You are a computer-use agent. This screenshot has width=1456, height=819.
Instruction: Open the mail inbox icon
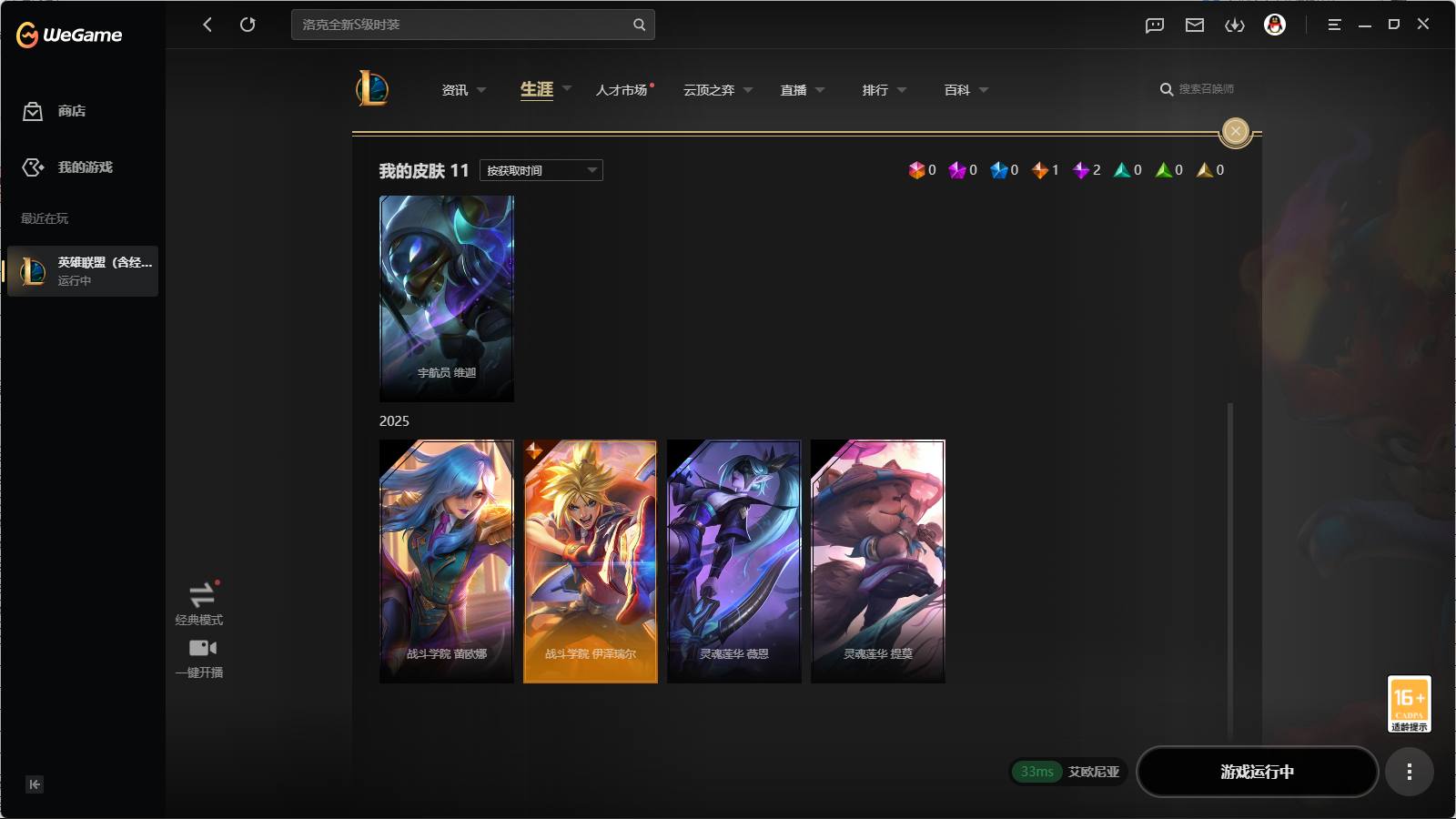pyautogui.click(x=1195, y=25)
